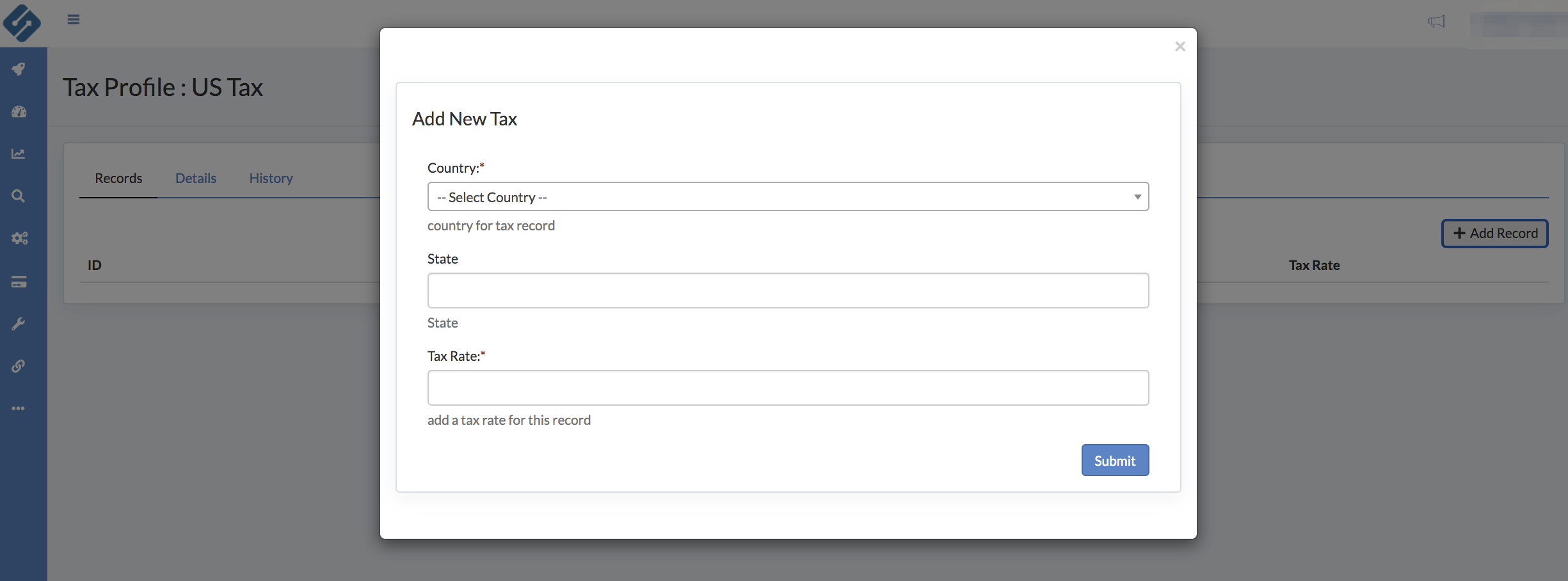Open the Select Country dropdown
Viewport: 1568px width, 581px height.
coord(788,197)
